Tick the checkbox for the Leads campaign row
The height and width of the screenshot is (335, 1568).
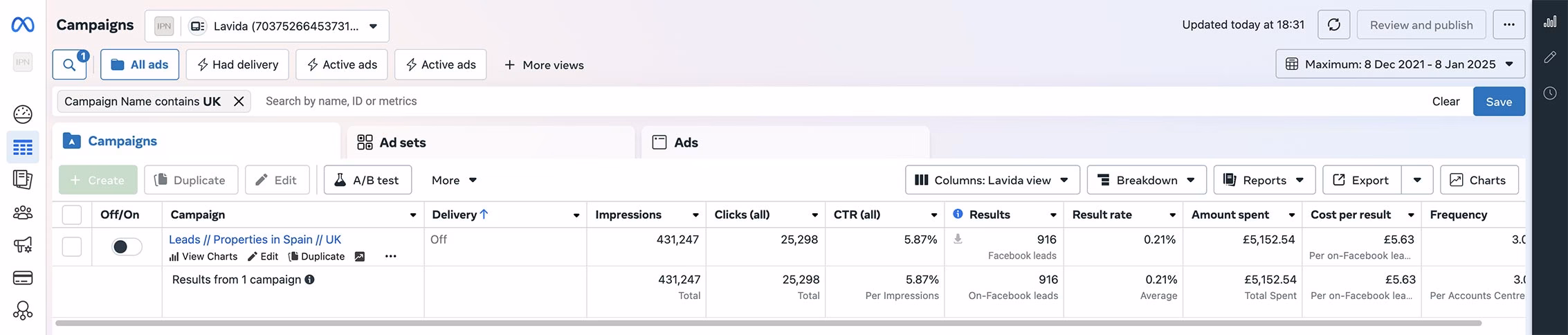72,247
